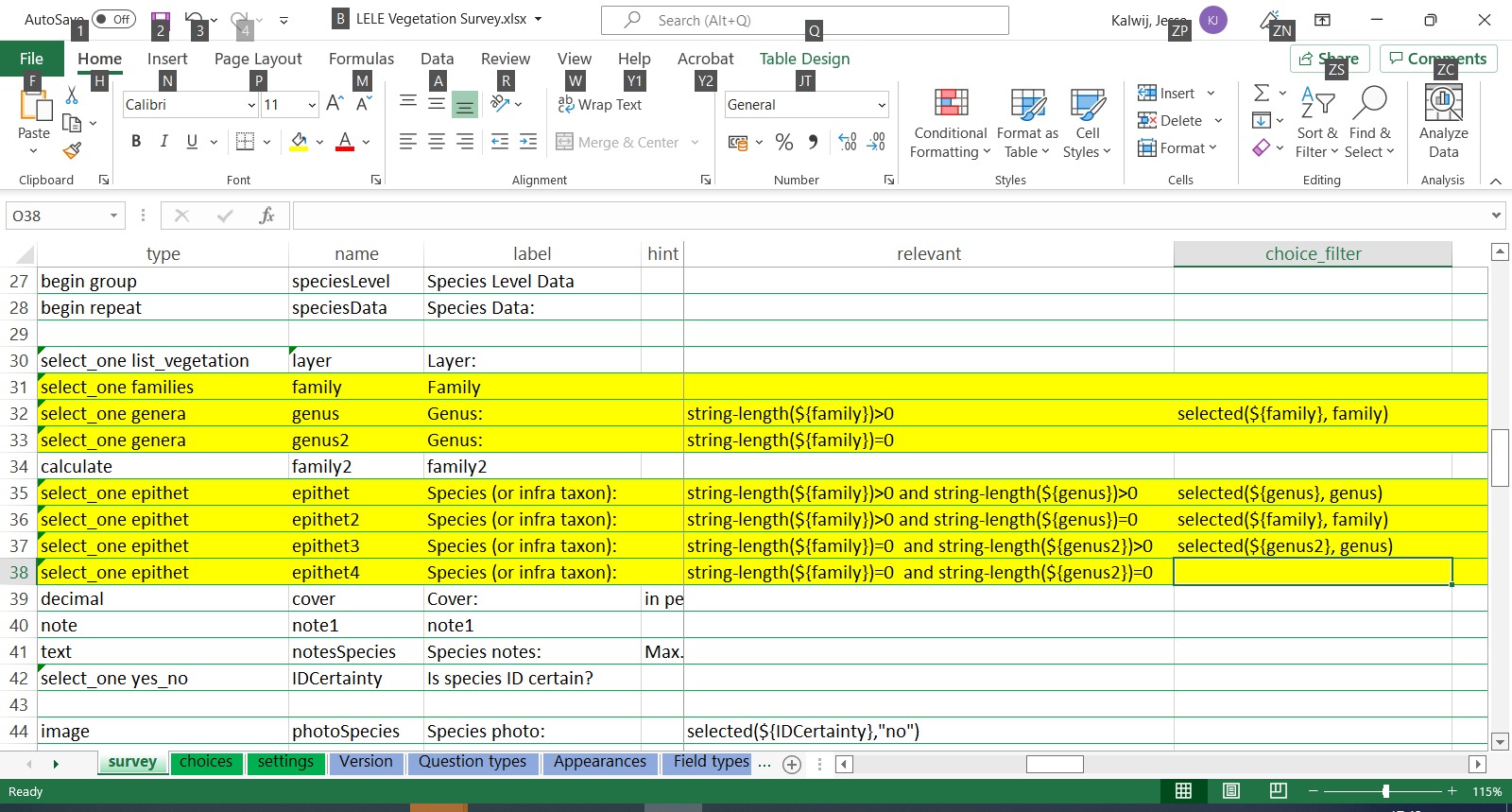The width and height of the screenshot is (1512, 812).
Task: Click the Analyze Data icon
Action: tap(1443, 123)
